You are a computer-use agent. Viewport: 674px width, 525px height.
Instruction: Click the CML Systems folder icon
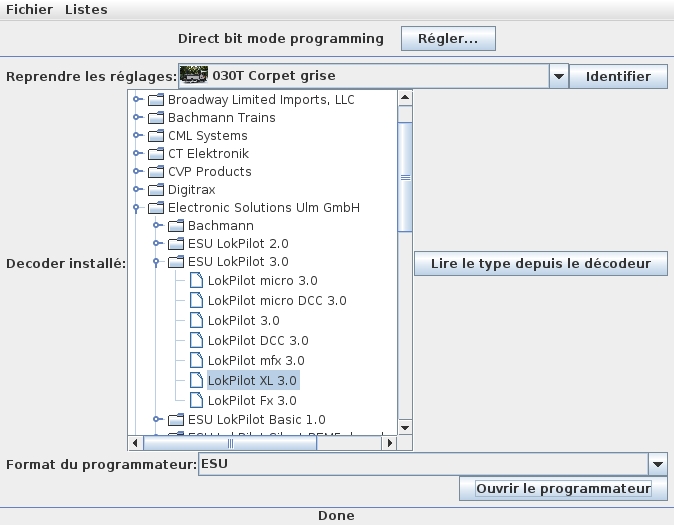[x=156, y=135]
